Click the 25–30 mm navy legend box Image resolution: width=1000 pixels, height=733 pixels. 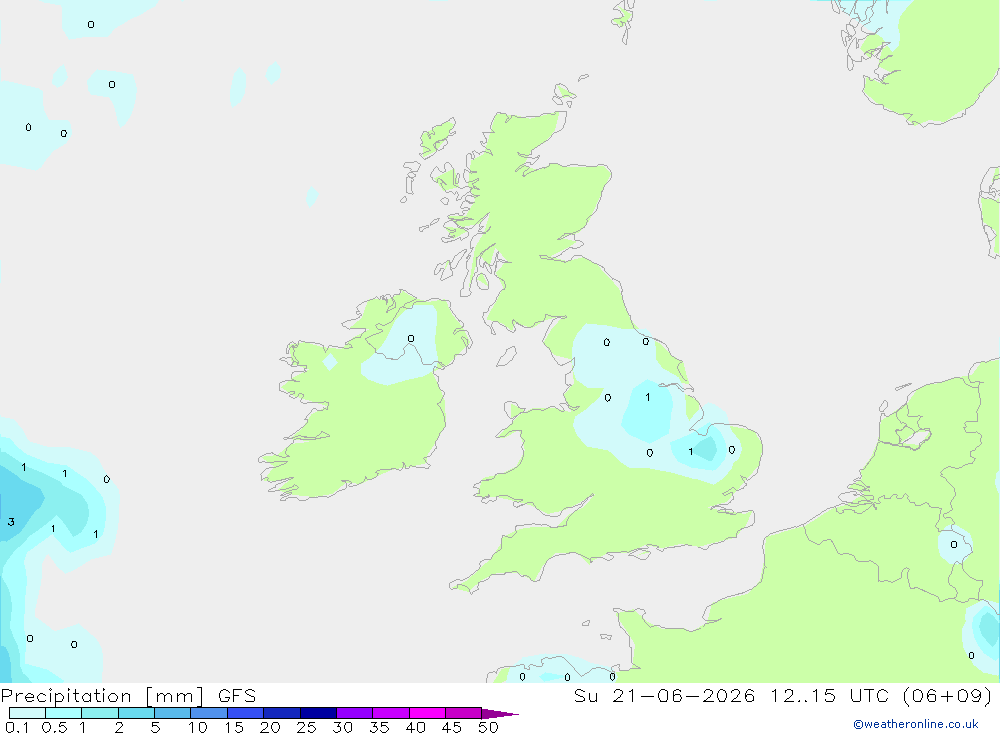(x=318, y=713)
